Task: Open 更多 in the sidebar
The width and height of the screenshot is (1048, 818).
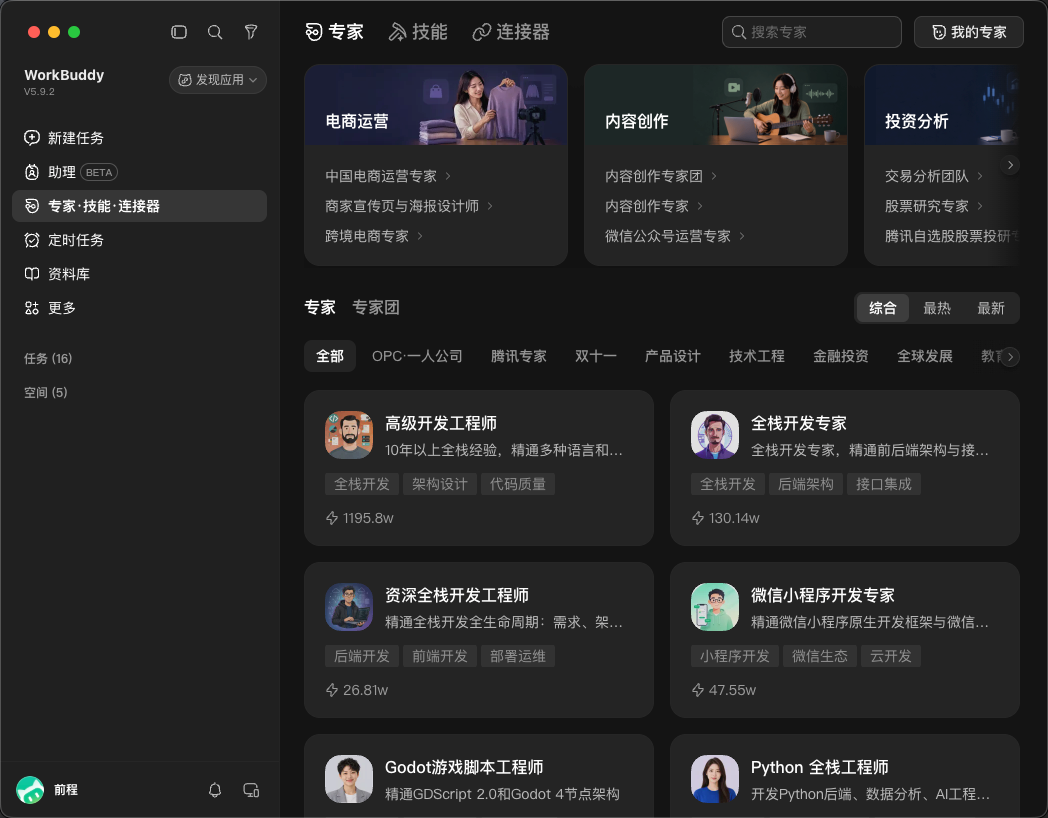Action: click(x=139, y=308)
